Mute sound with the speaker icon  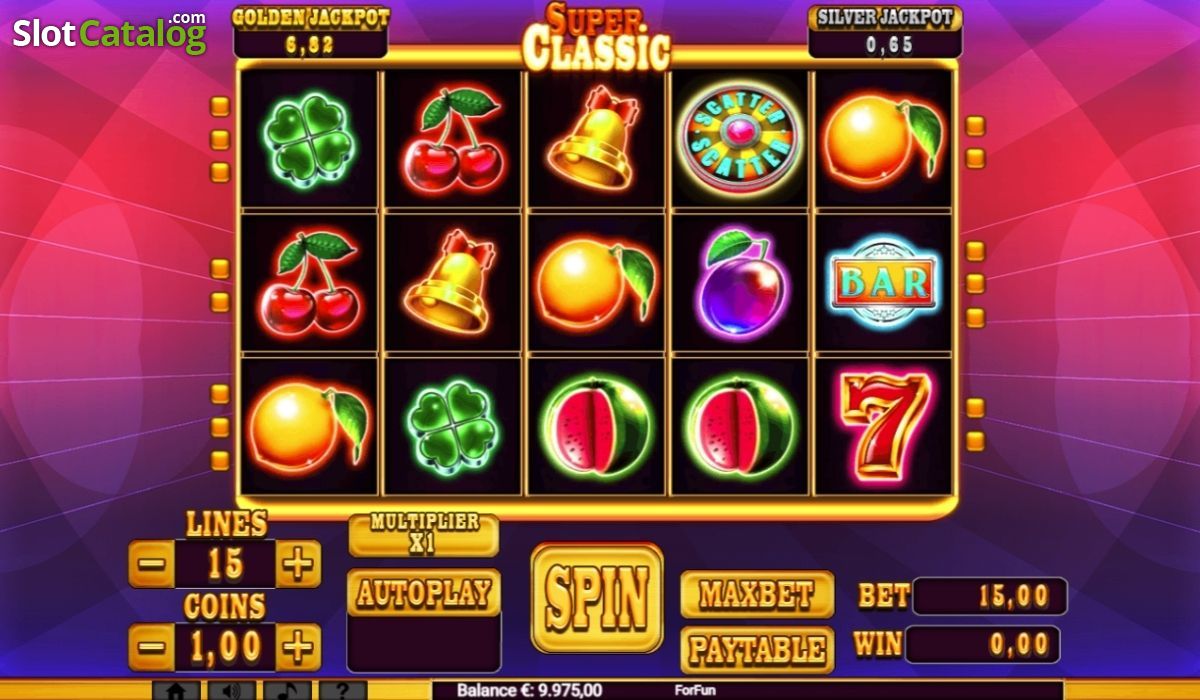(x=232, y=690)
